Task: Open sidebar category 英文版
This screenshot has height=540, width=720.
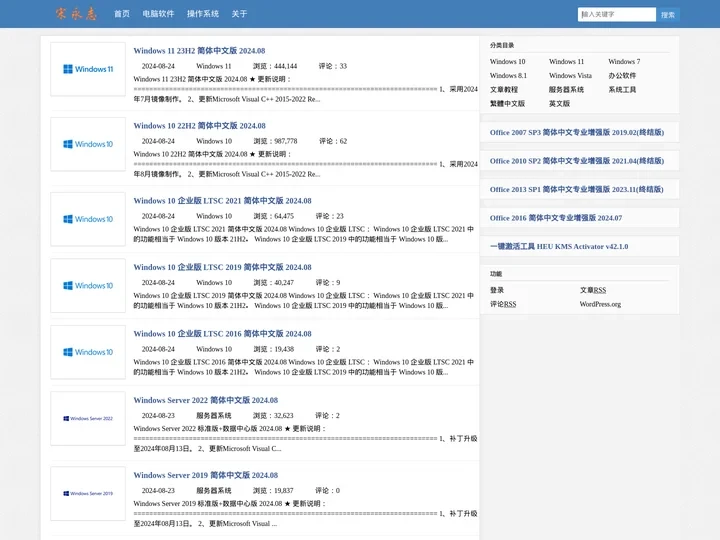Action: [x=559, y=103]
